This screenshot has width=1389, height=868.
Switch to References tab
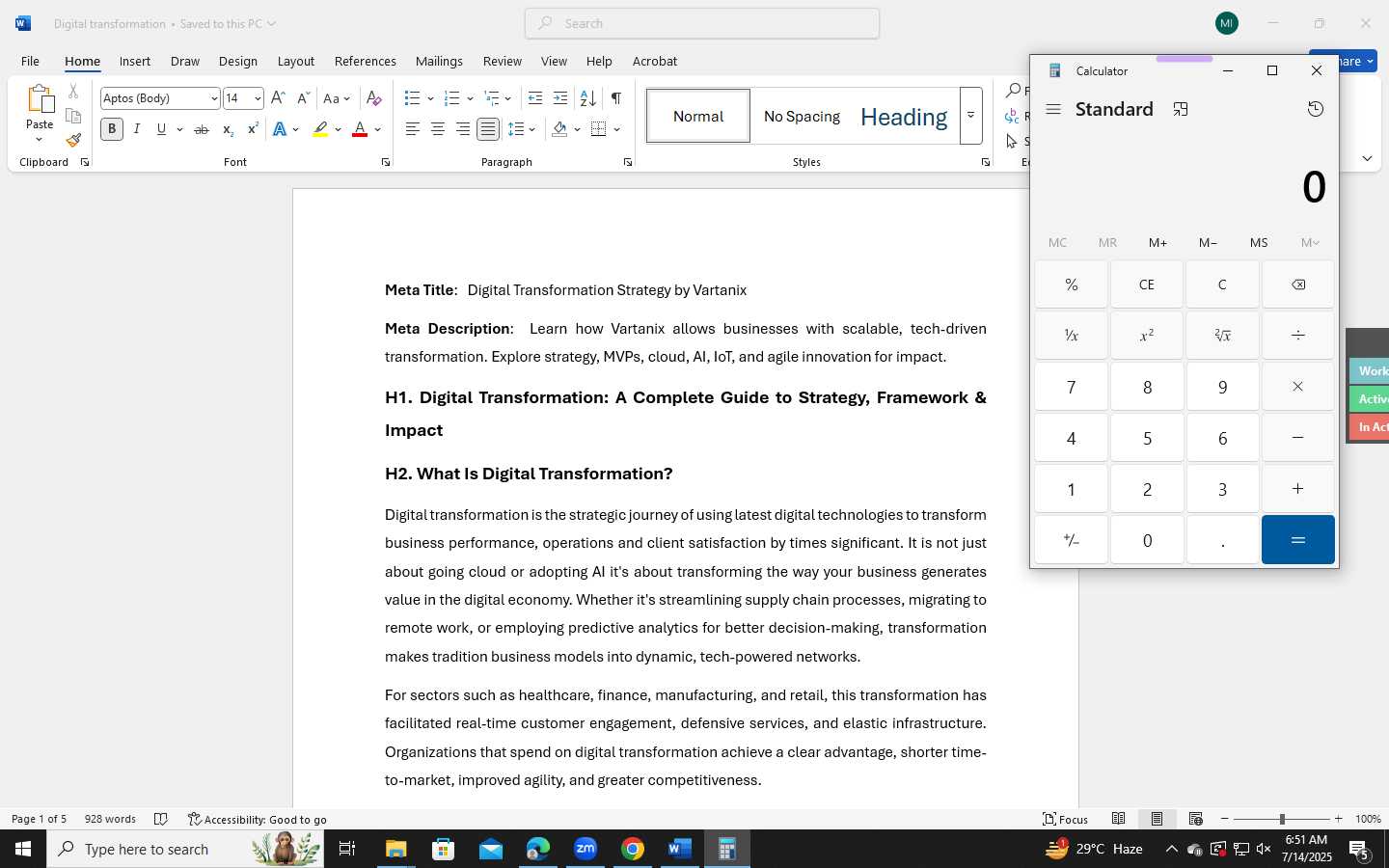coord(366,61)
